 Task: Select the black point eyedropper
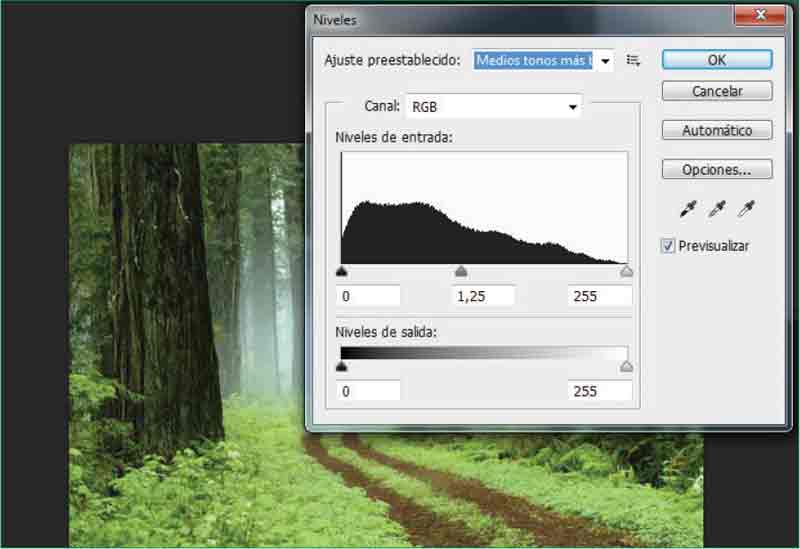[687, 209]
